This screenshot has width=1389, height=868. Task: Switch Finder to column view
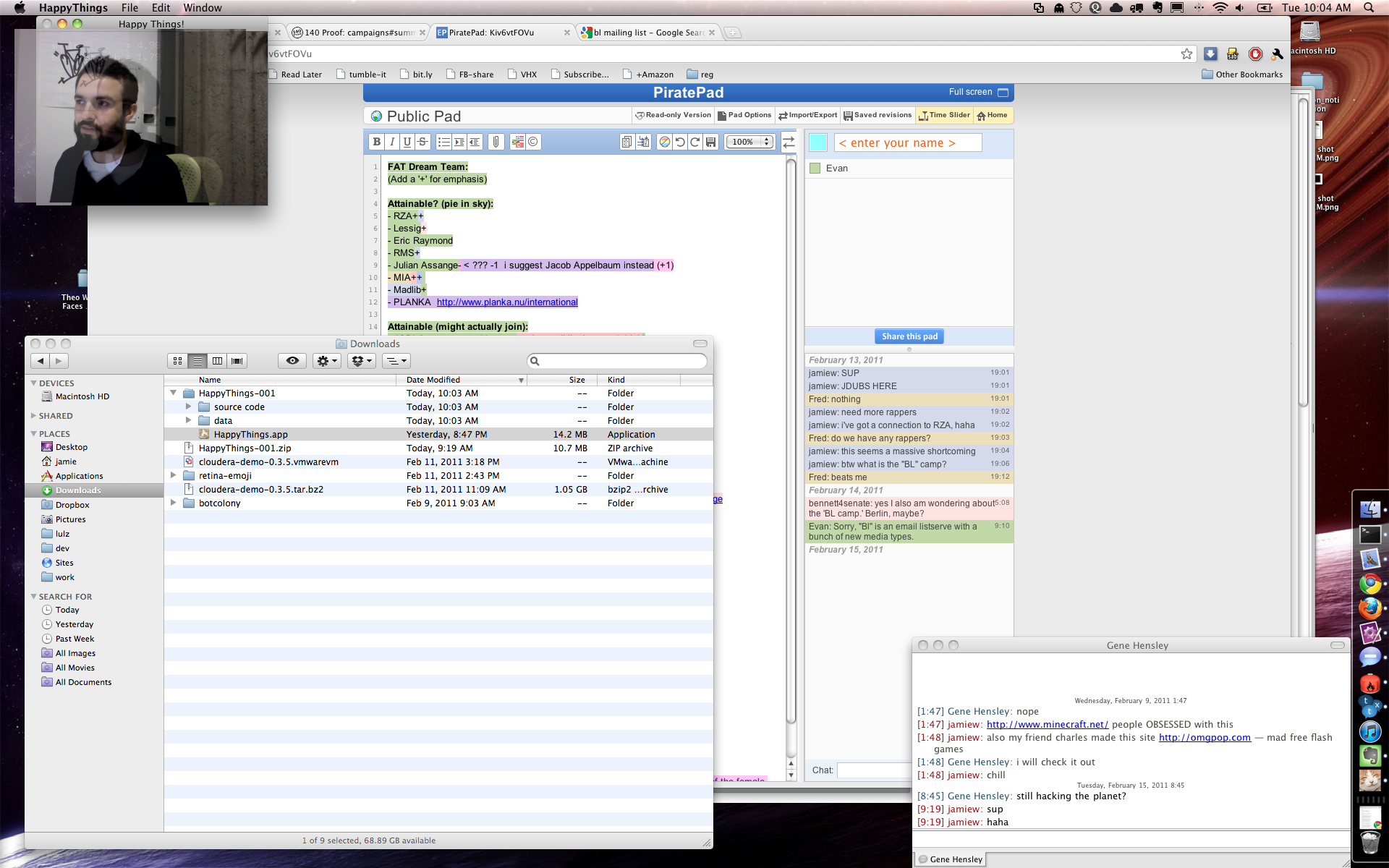217,360
